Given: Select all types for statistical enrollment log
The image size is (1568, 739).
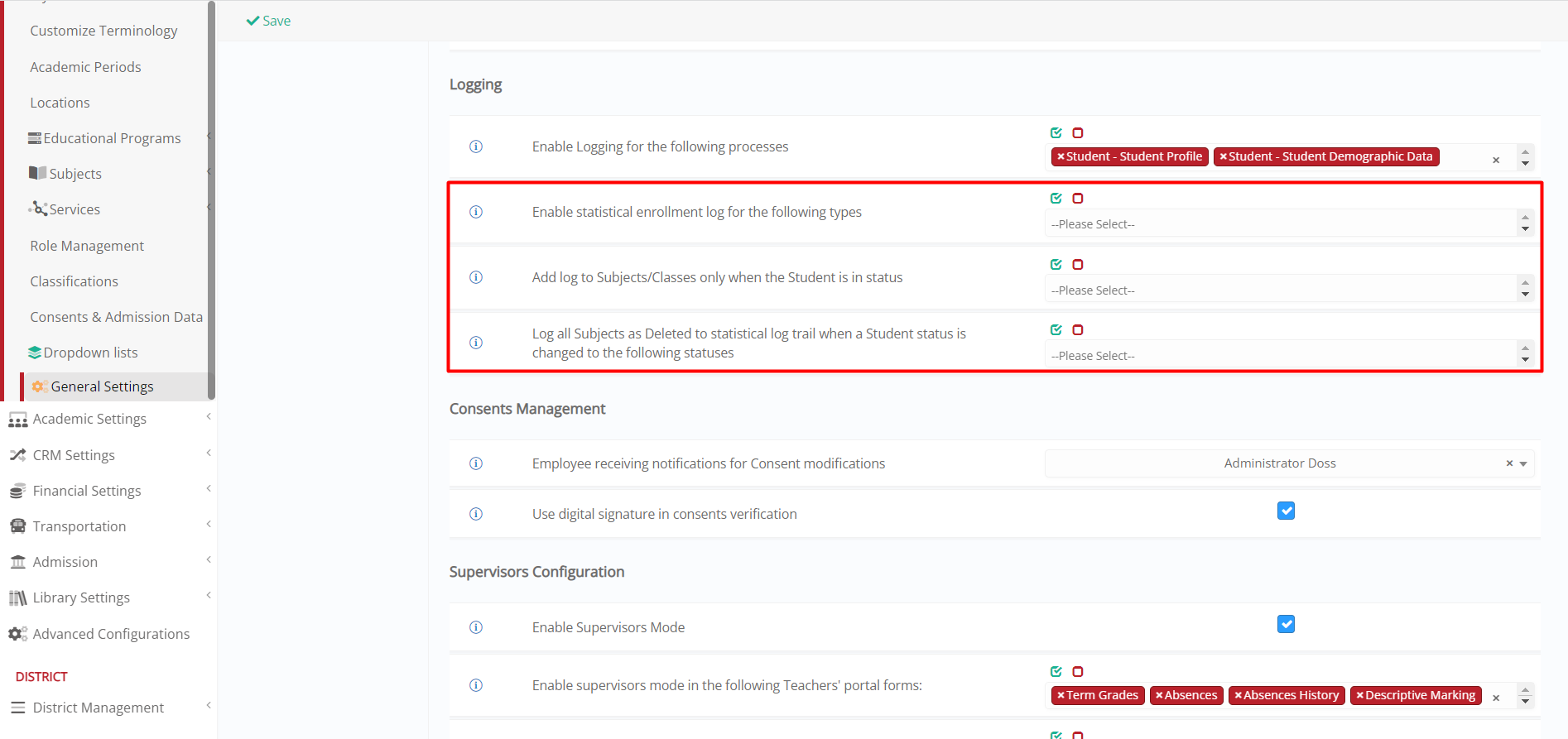Looking at the screenshot, I should pos(1056,198).
